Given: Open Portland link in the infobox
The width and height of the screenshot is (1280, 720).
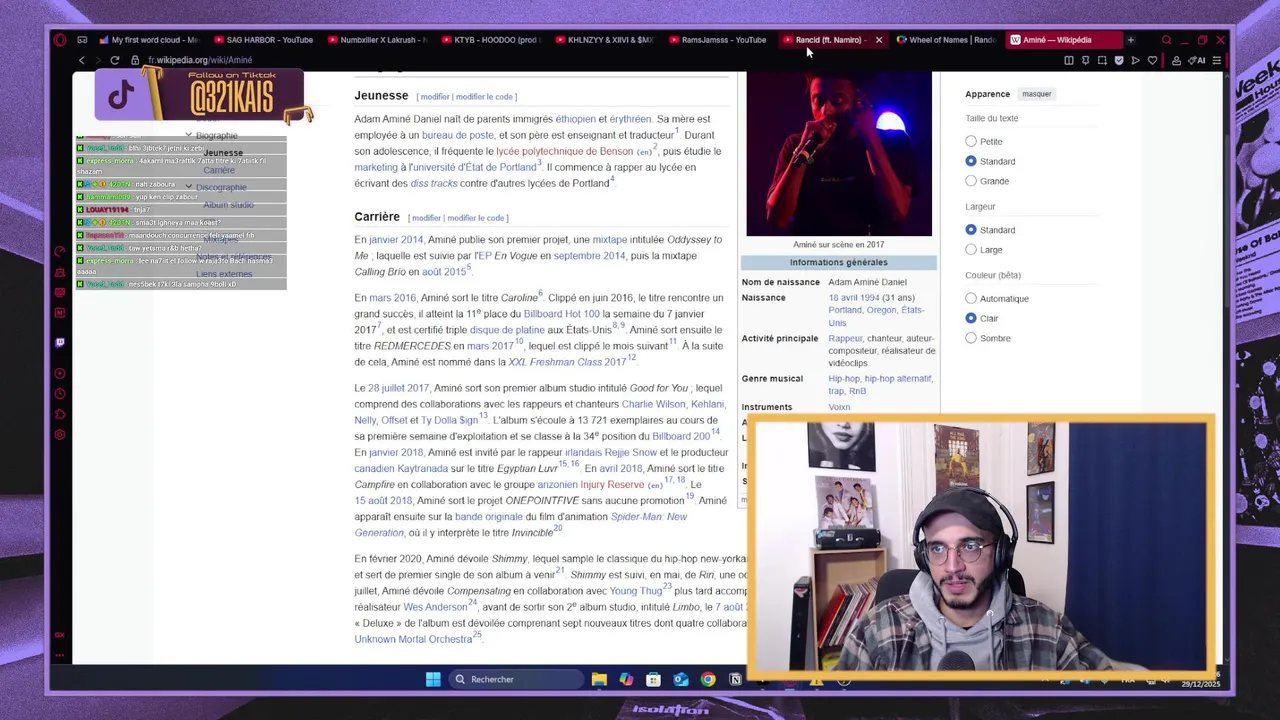Looking at the screenshot, I should [x=845, y=310].
